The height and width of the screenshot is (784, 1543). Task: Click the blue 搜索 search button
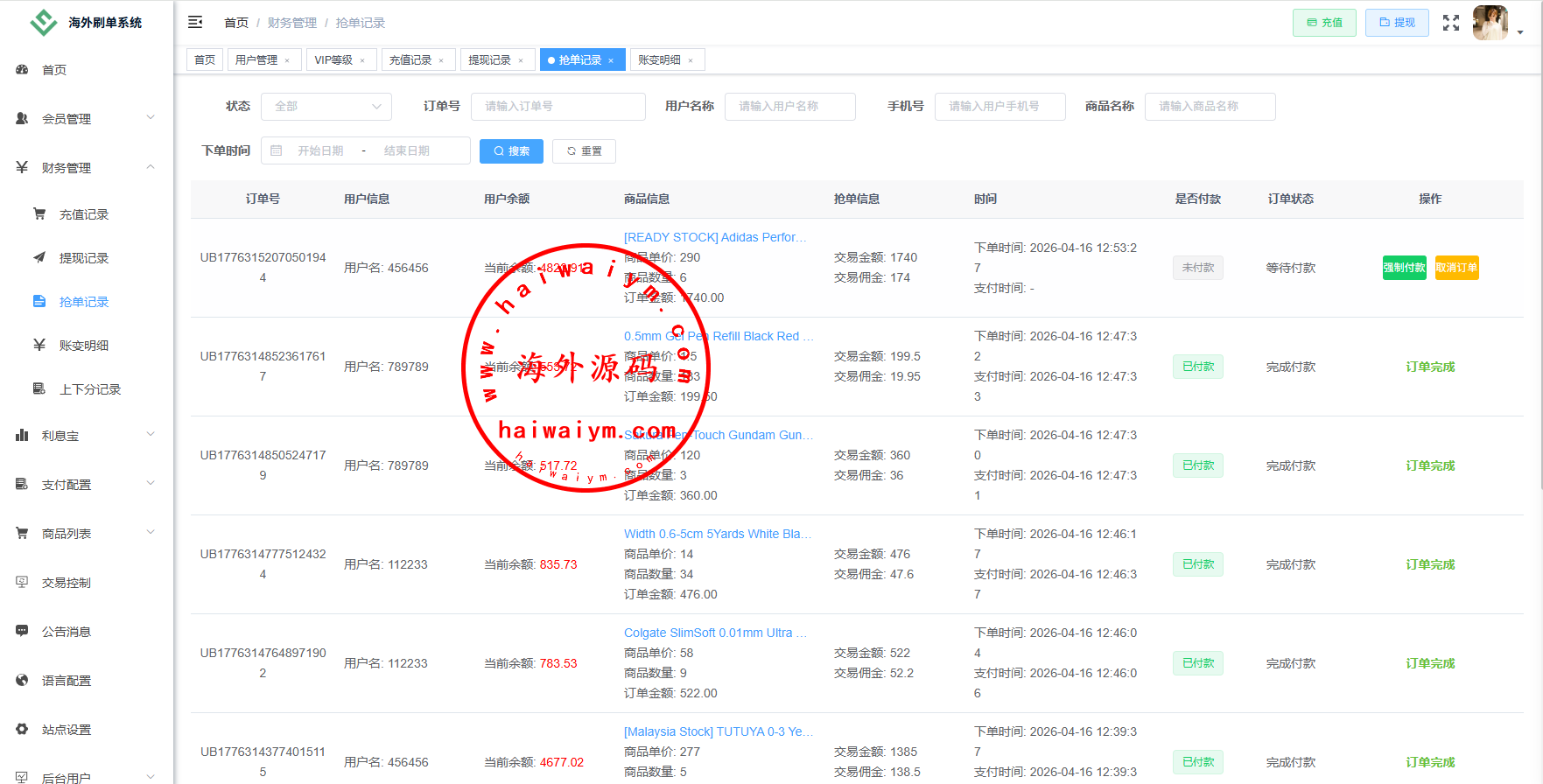511,151
